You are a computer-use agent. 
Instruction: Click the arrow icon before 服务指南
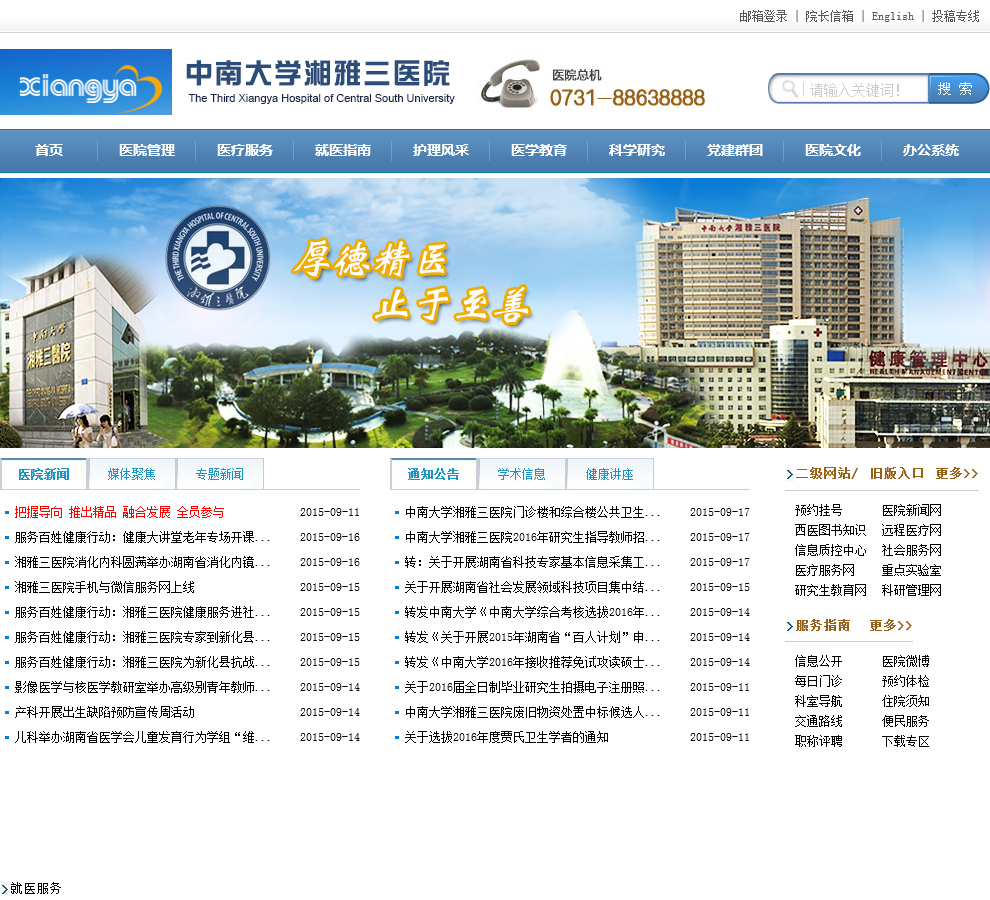pos(789,626)
